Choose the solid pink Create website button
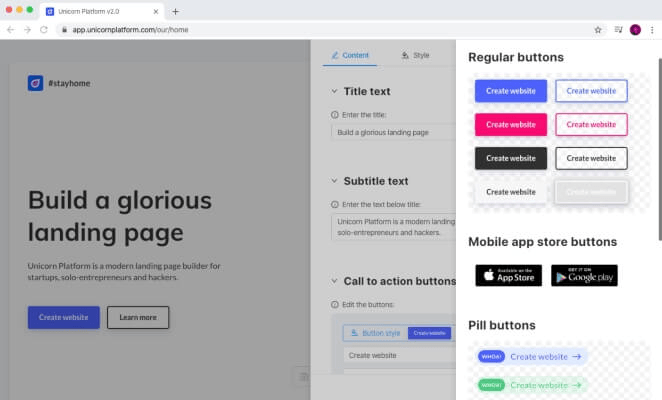The height and width of the screenshot is (400, 662). tap(511, 125)
